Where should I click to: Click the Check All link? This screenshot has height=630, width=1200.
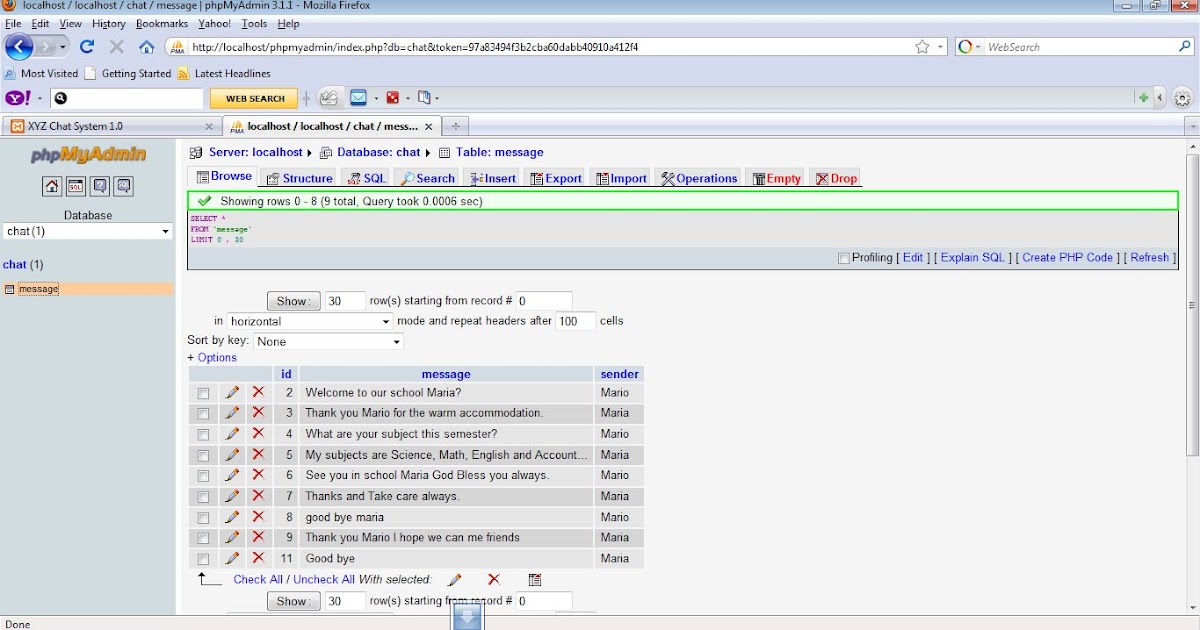click(256, 579)
